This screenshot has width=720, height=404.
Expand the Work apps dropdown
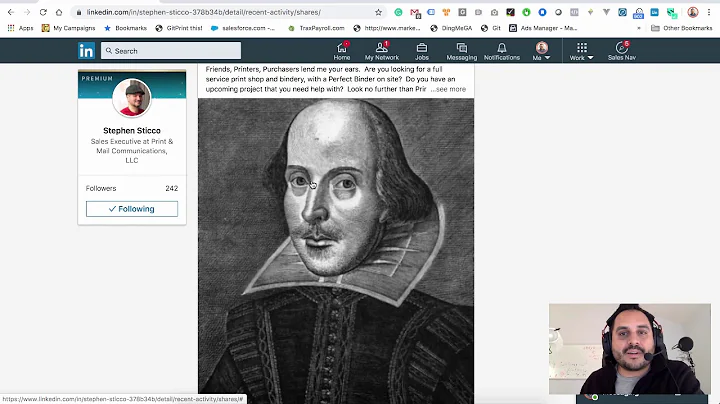tap(581, 51)
